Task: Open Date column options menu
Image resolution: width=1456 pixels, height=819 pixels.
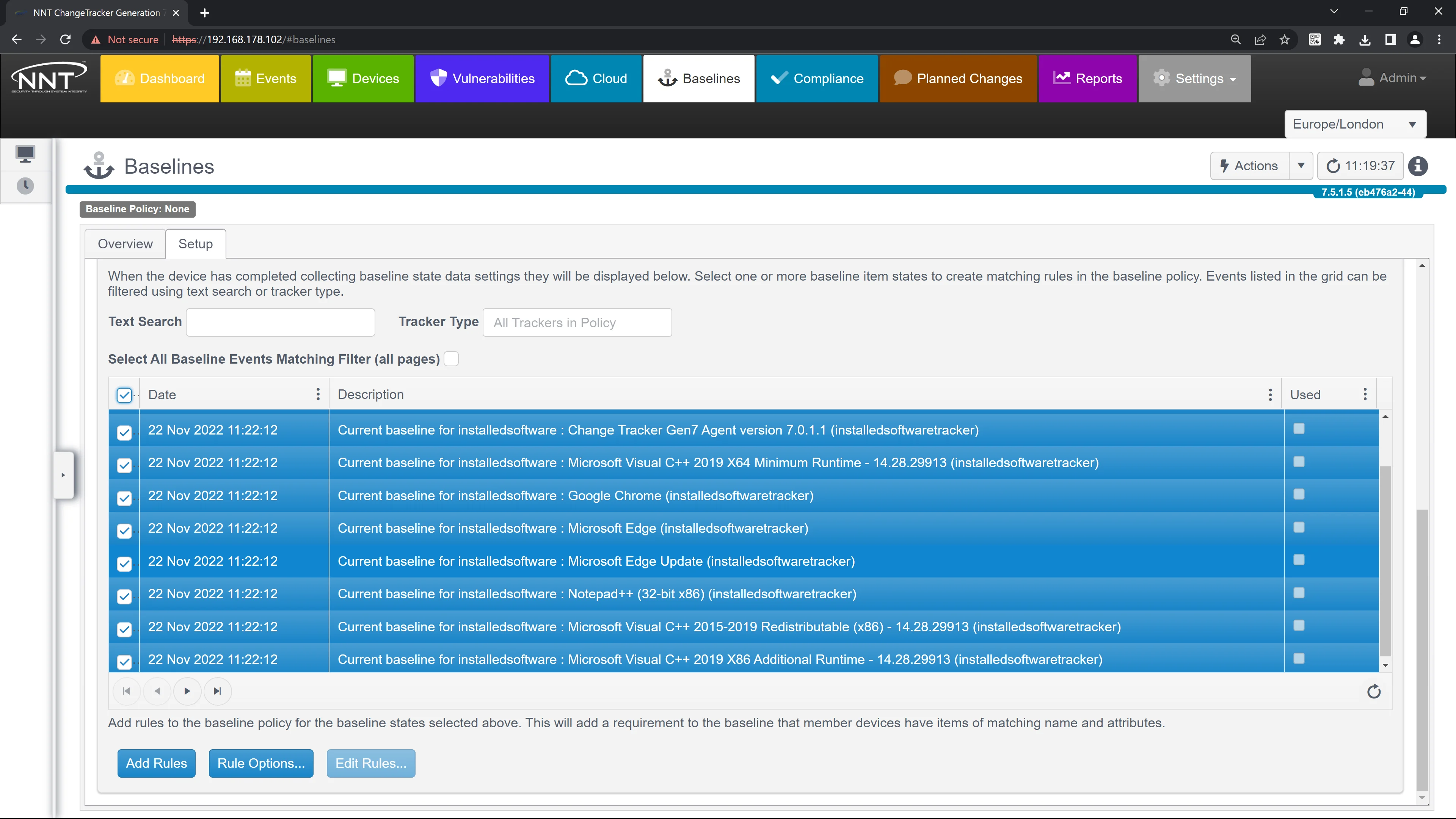Action: [x=318, y=394]
